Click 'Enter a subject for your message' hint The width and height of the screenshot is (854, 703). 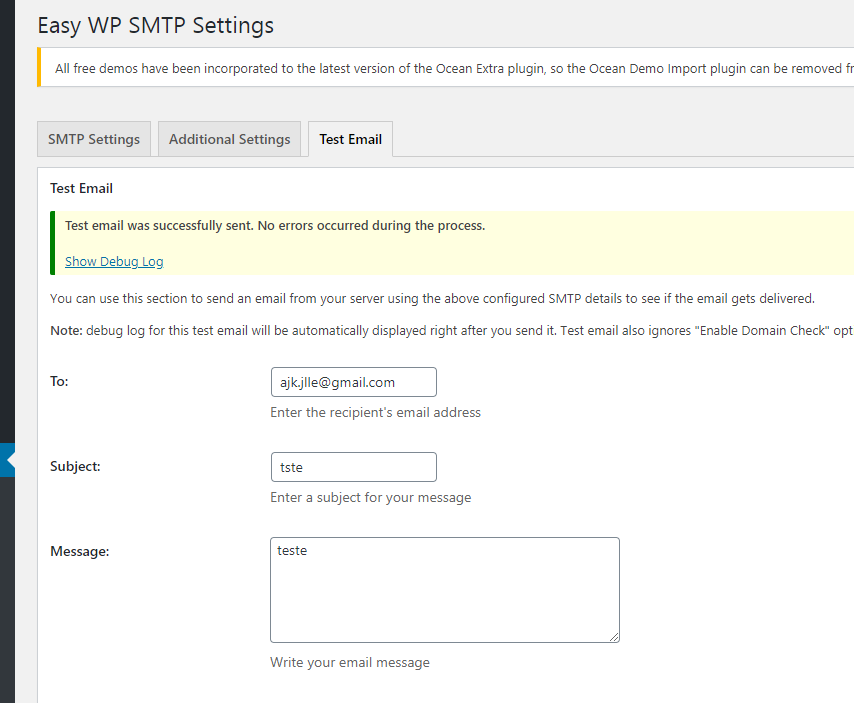click(370, 497)
